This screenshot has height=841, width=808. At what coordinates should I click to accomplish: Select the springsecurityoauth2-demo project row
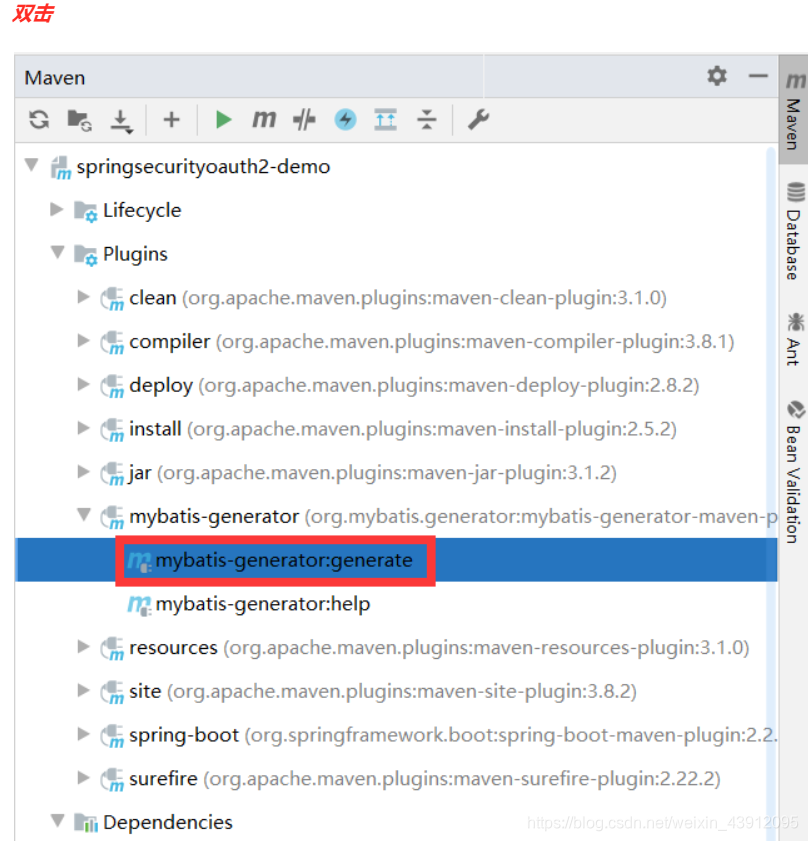tap(396, 167)
